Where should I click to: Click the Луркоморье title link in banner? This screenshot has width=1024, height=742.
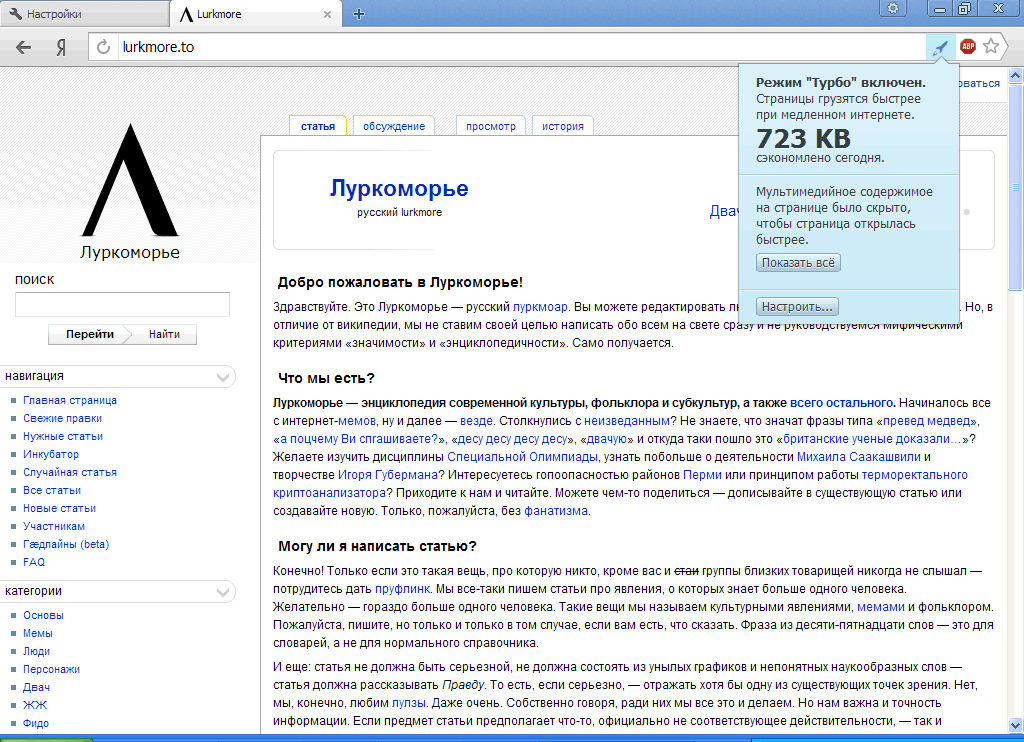point(399,188)
